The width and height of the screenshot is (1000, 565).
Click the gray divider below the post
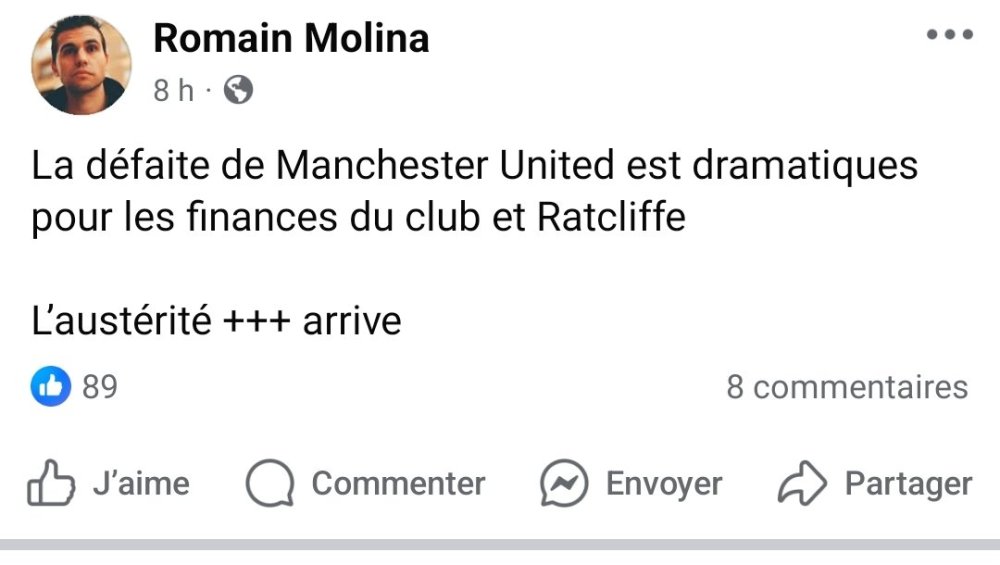pos(500,545)
